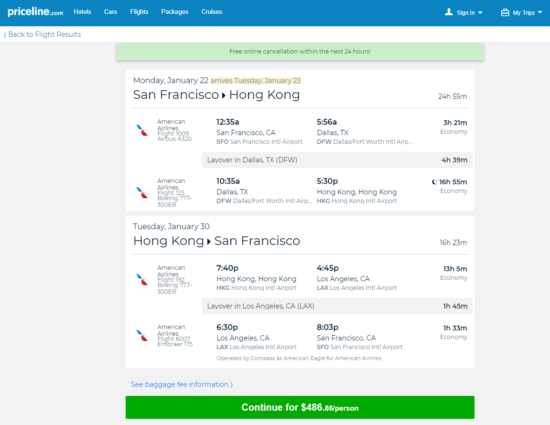
Task: Open the Packages menu item
Action: [175, 12]
